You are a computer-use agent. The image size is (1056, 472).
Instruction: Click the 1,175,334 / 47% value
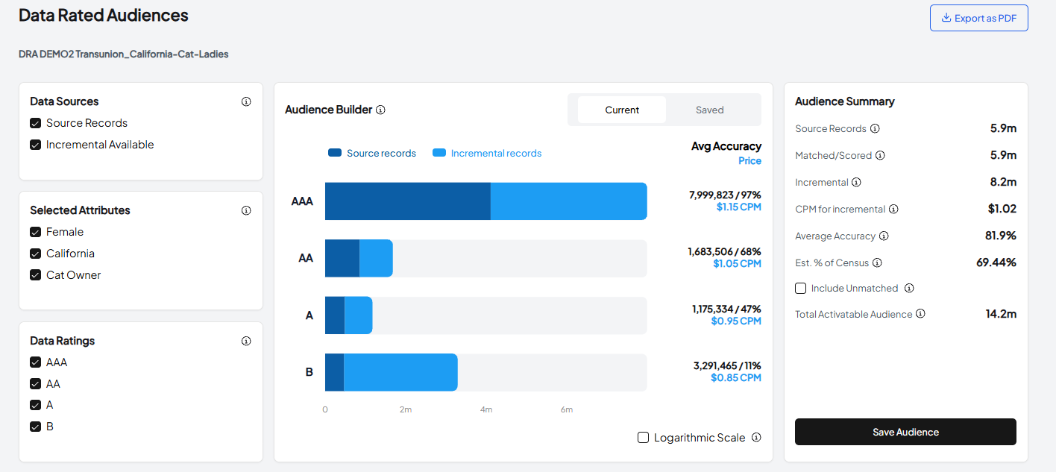point(727,308)
